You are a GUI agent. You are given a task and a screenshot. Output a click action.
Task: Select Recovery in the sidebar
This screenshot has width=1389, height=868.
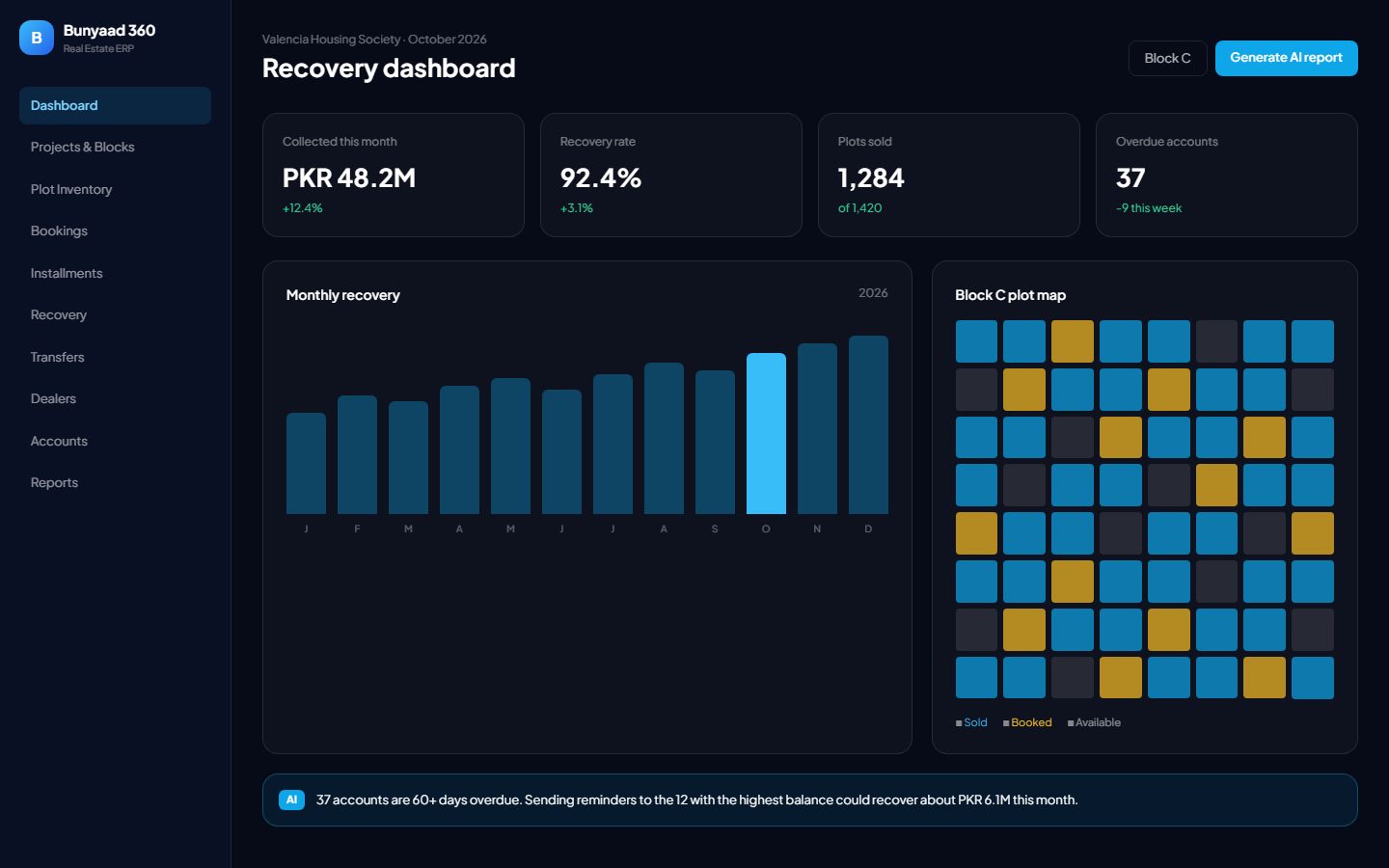click(x=115, y=314)
